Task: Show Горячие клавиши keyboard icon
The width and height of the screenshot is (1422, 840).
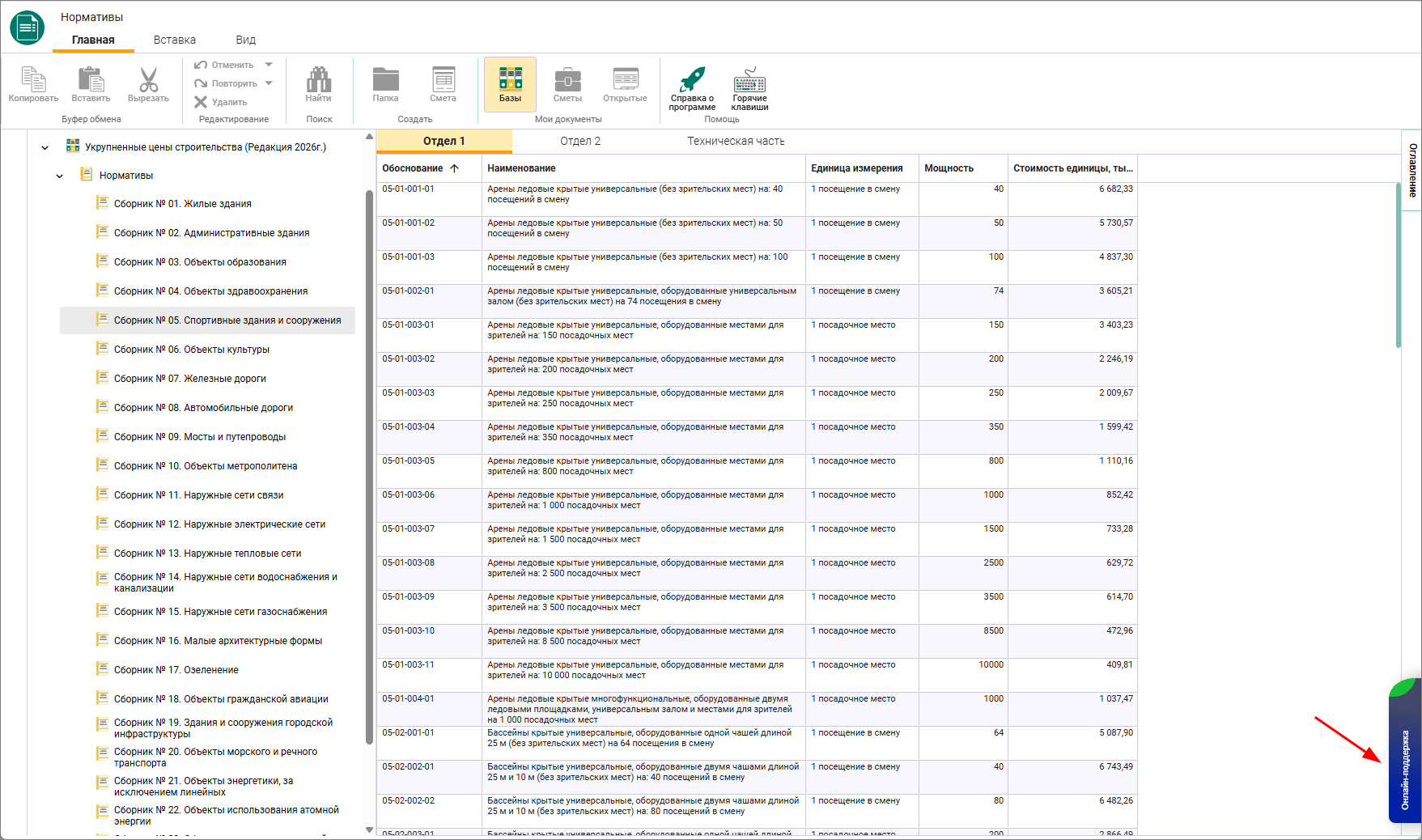Action: 750,87
